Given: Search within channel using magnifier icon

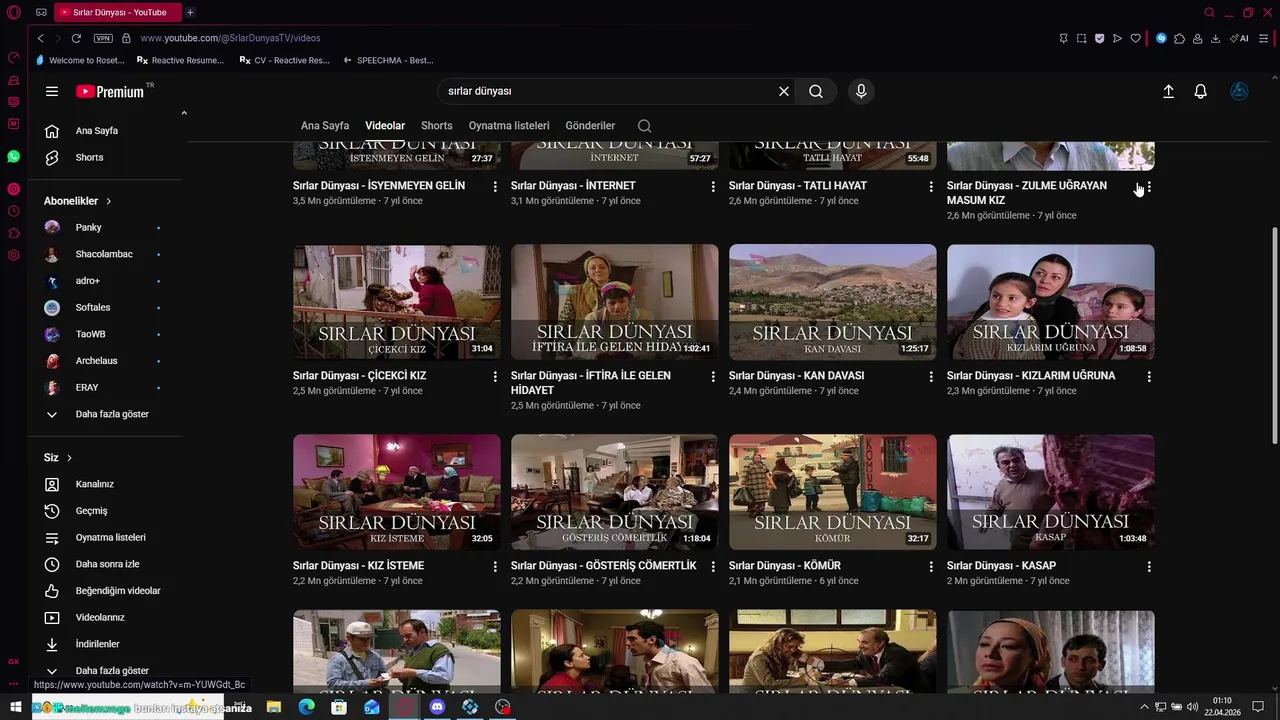Looking at the screenshot, I should 644,126.
